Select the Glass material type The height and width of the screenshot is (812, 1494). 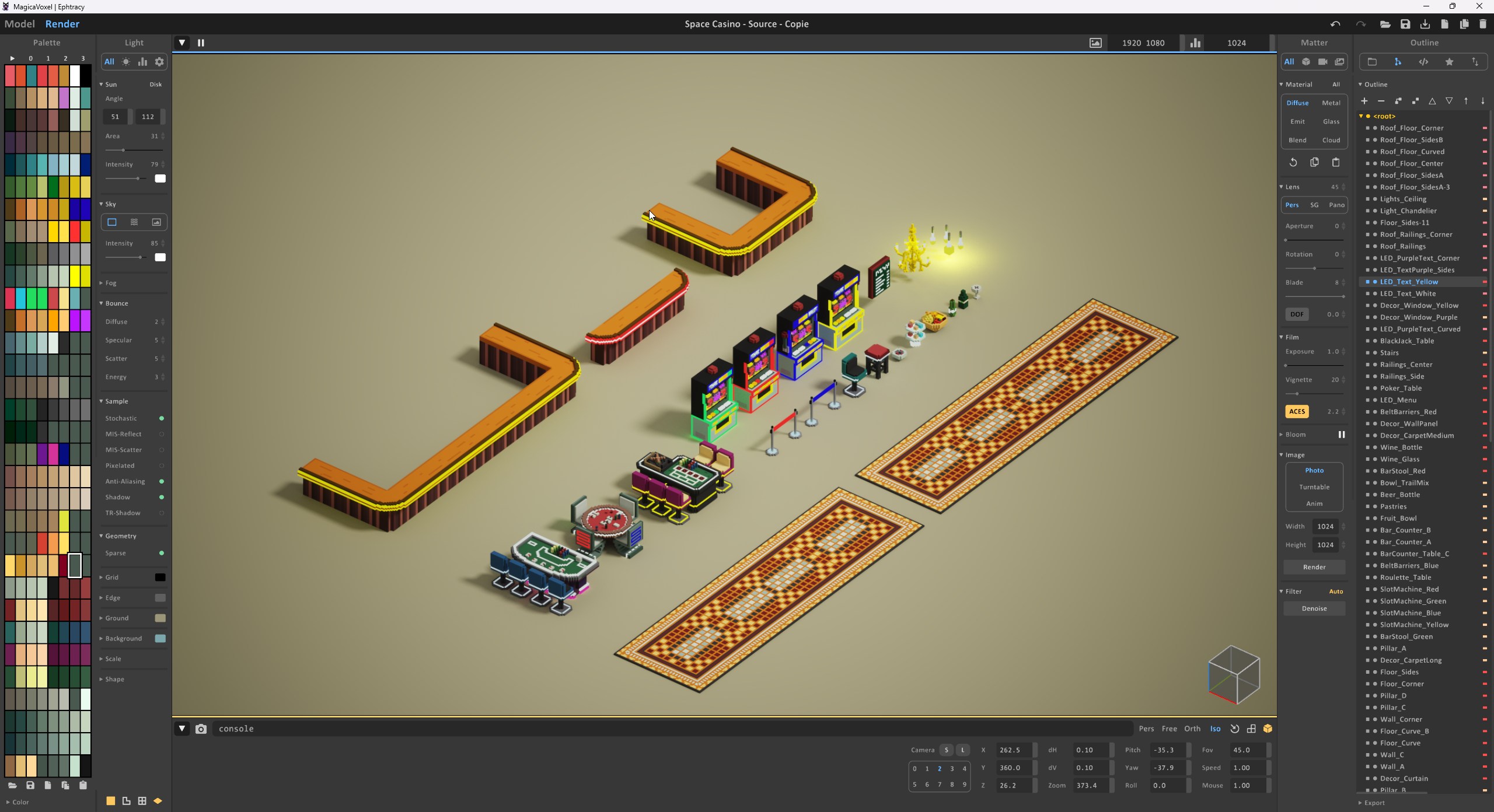tap(1331, 121)
